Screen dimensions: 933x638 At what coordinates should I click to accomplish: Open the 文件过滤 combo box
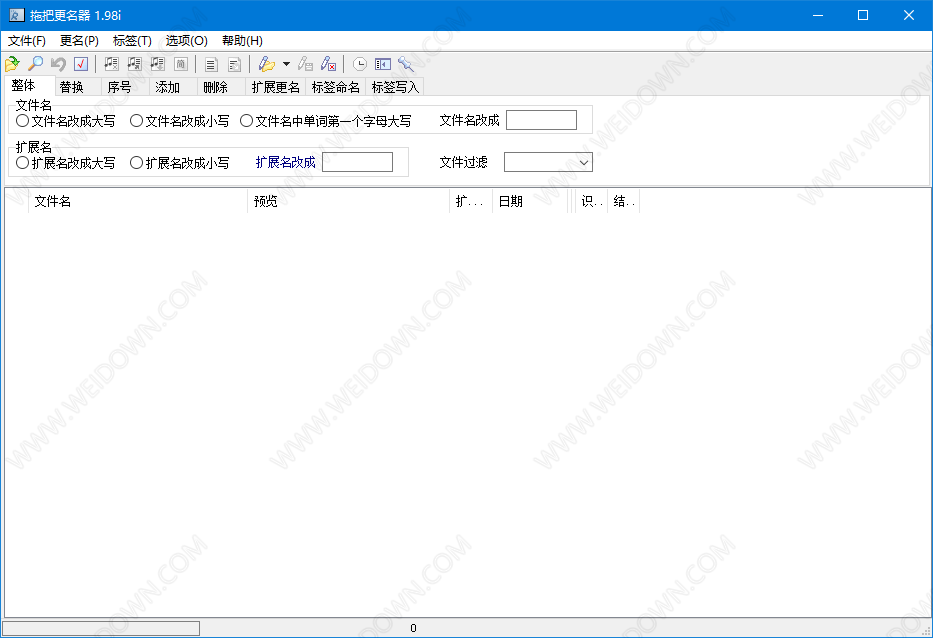[548, 162]
